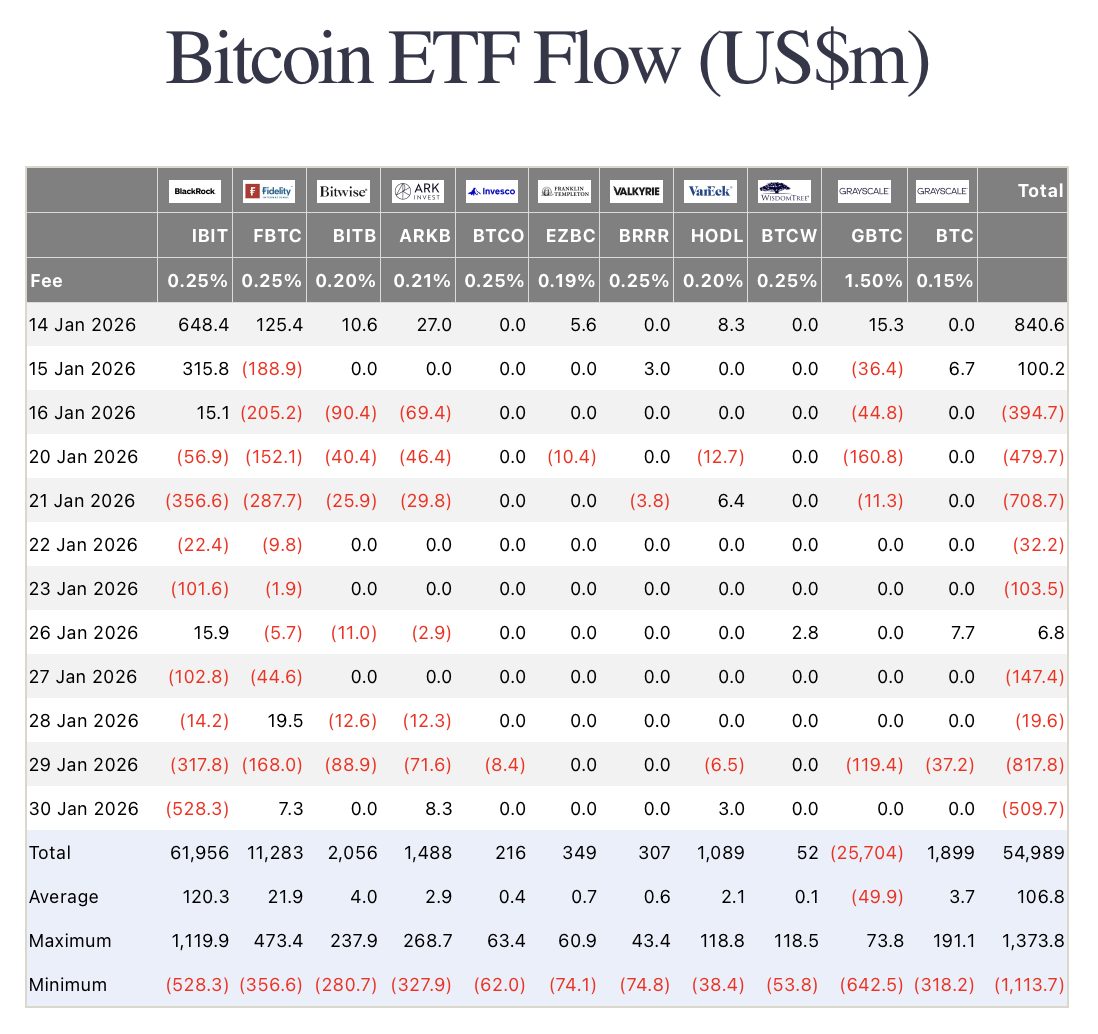Click the Bitwise logo icon
This screenshot has width=1098, height=1034.
(343, 191)
